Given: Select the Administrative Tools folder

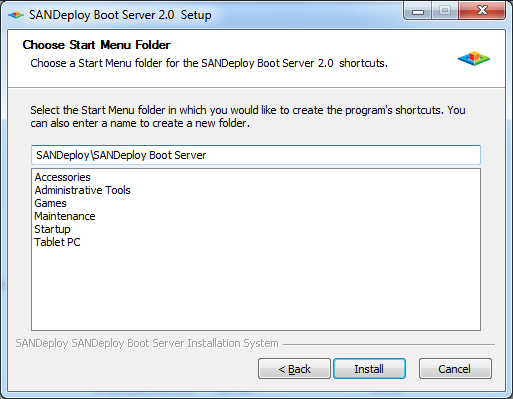Looking at the screenshot, I should (82, 190).
